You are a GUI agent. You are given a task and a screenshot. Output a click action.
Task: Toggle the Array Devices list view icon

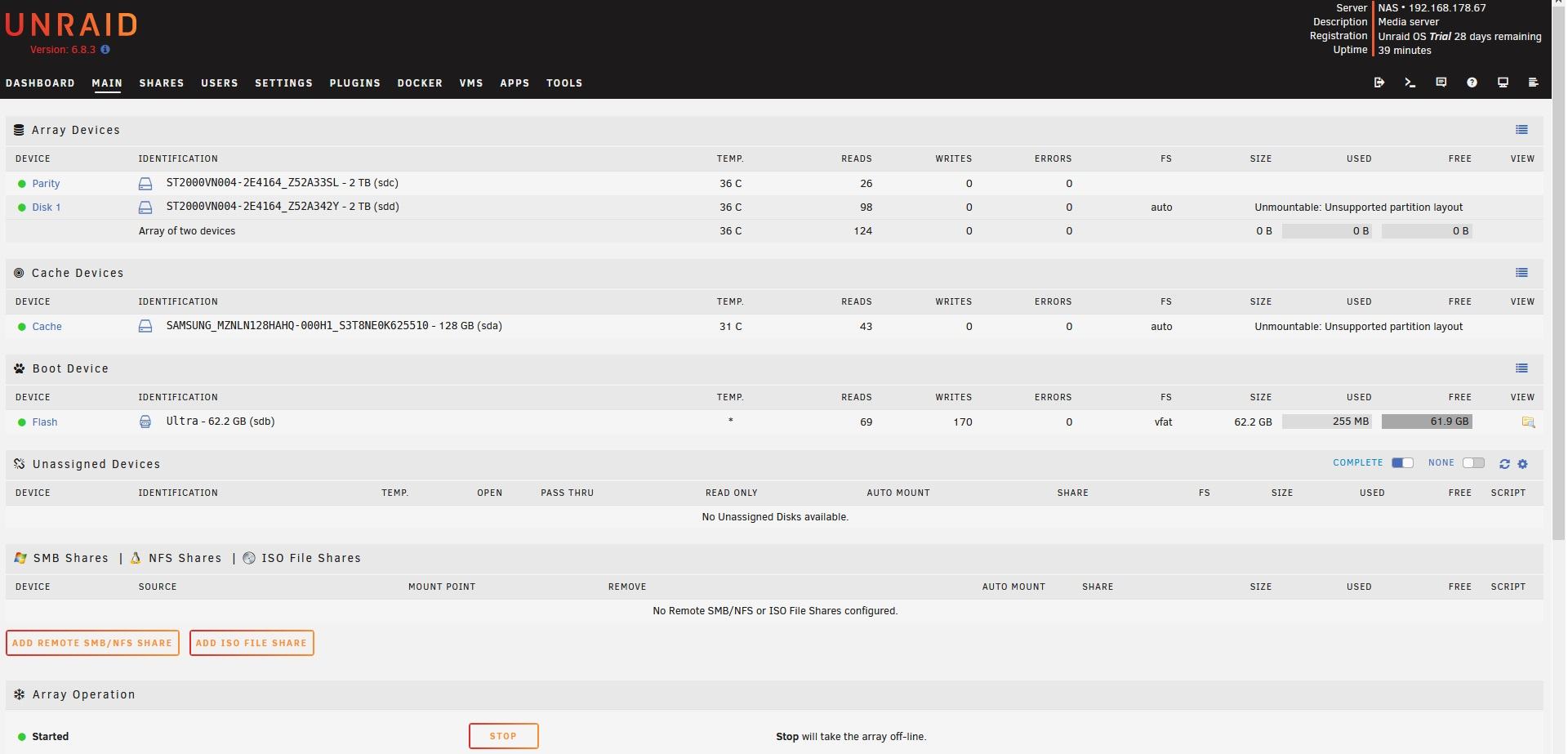[1521, 130]
